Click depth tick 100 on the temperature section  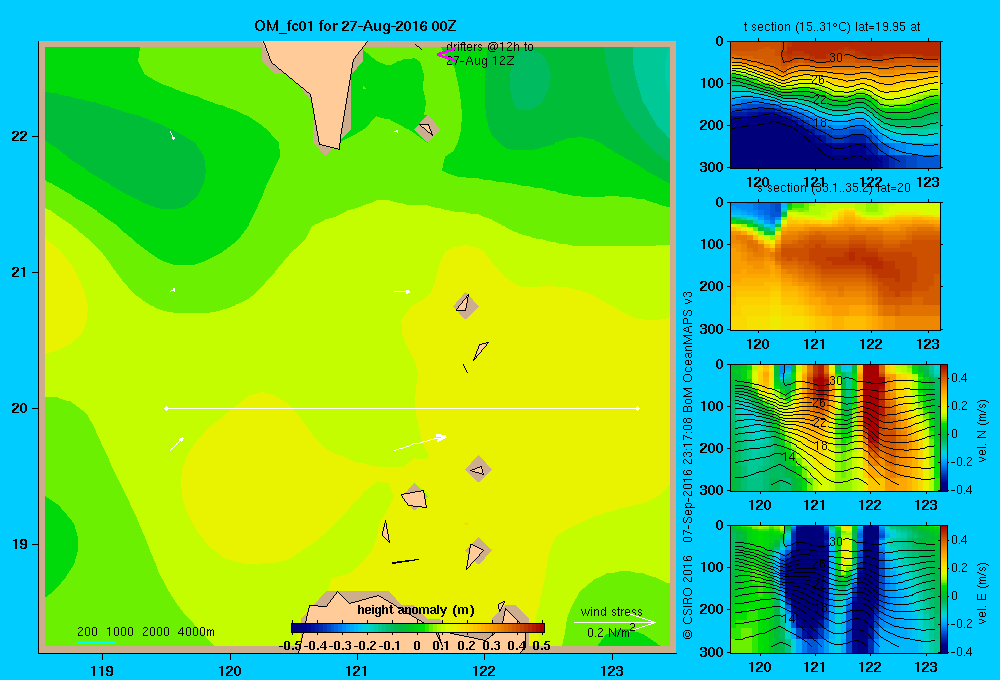[x=713, y=83]
